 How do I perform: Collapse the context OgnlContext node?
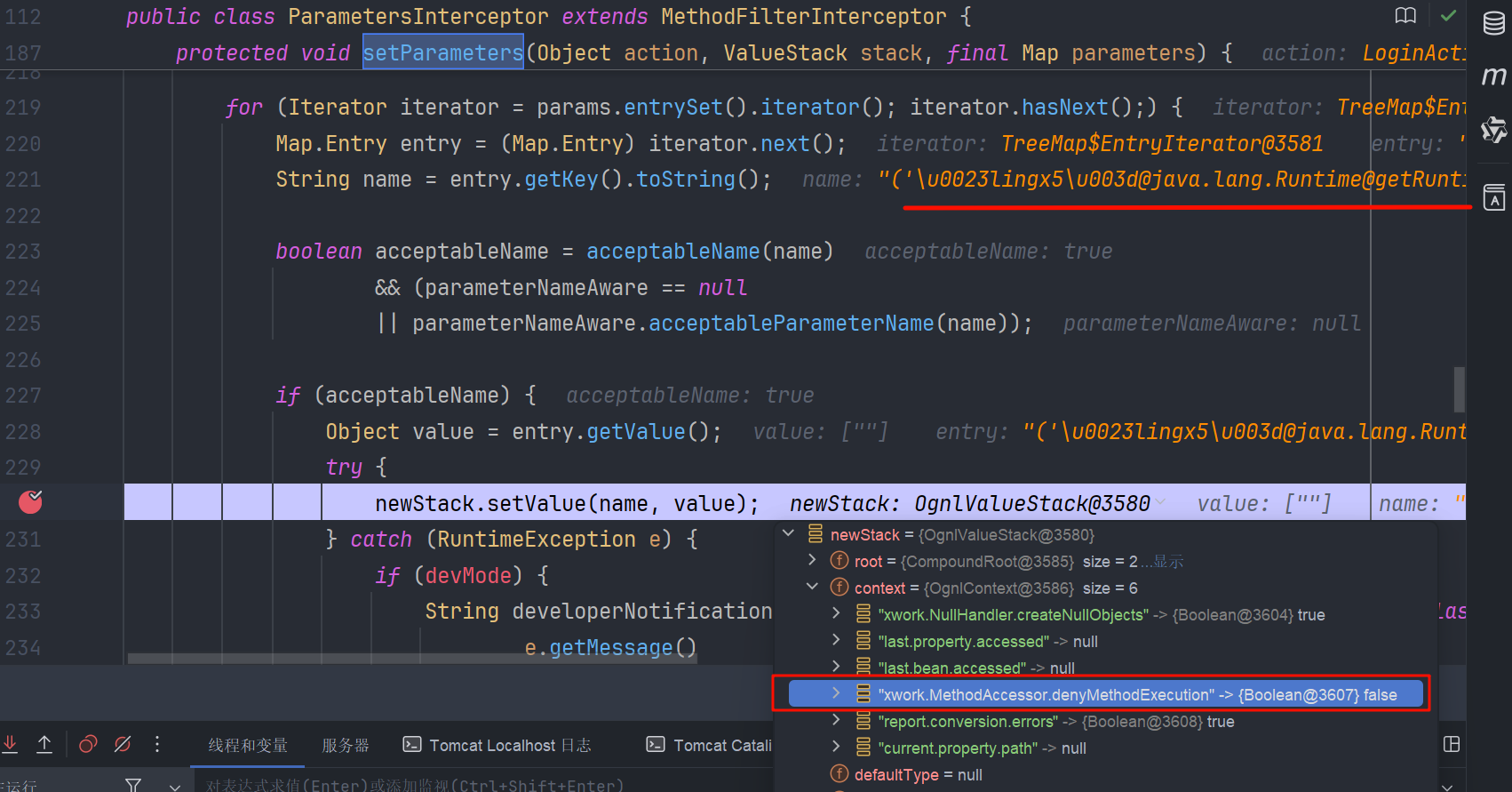(x=812, y=587)
